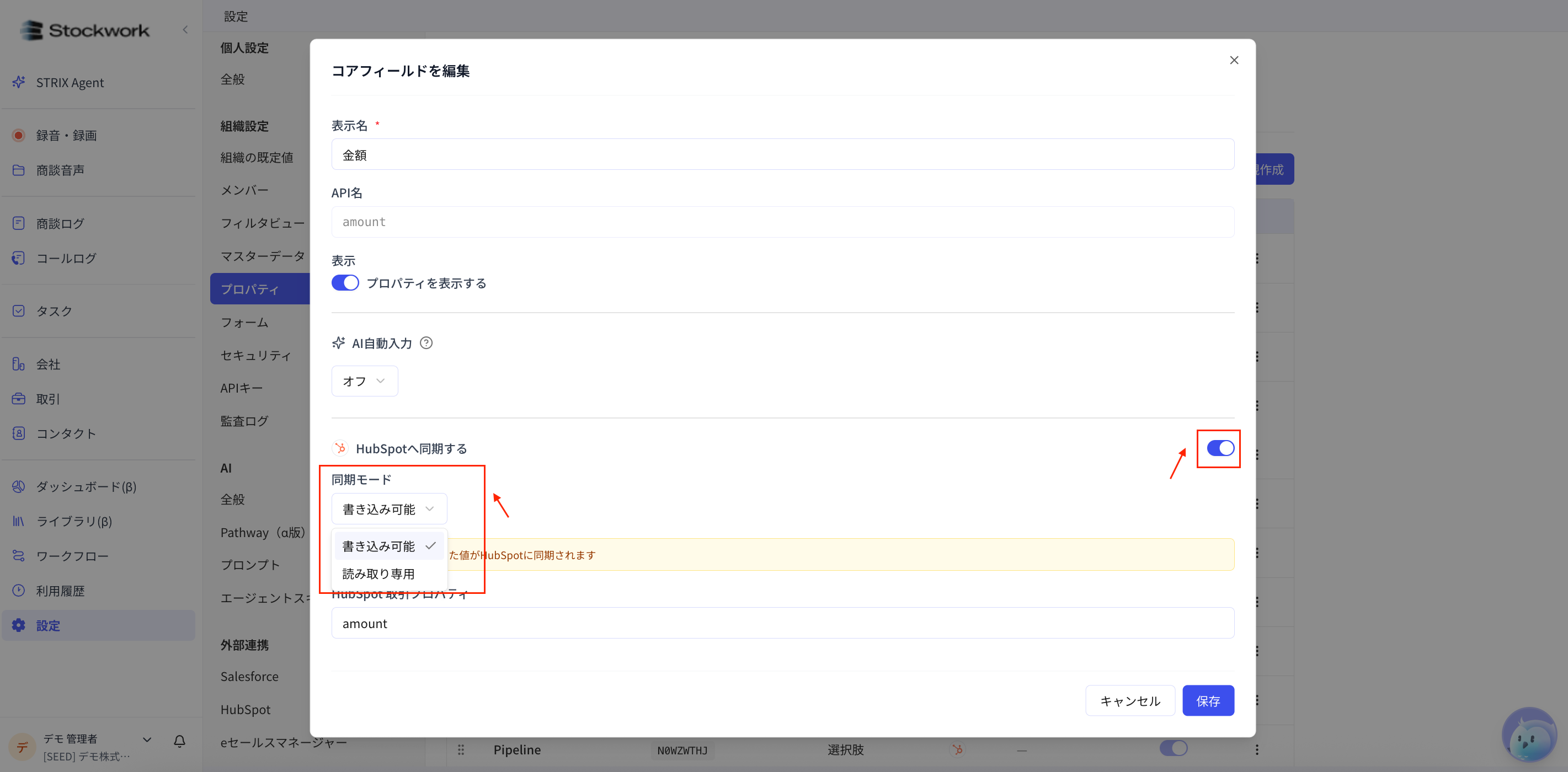Screen dimensions: 1568x772
Task: Click the API名 amount field
Action: [783, 222]
